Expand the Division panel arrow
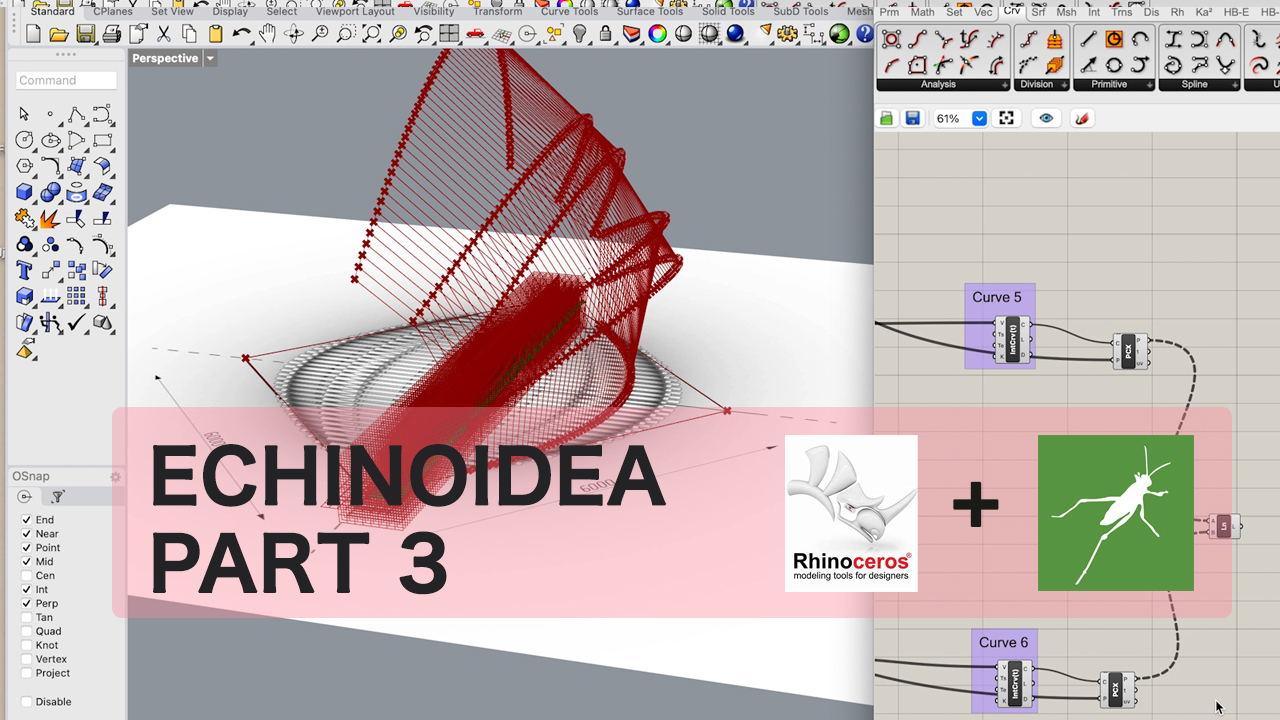1280x720 pixels. 1064,85
